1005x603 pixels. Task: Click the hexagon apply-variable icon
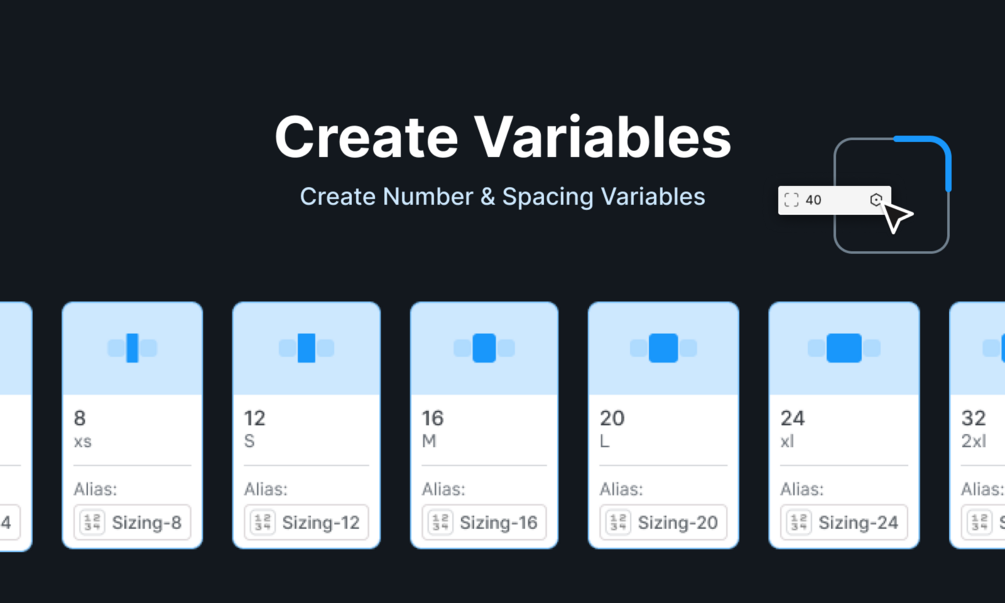coord(876,200)
